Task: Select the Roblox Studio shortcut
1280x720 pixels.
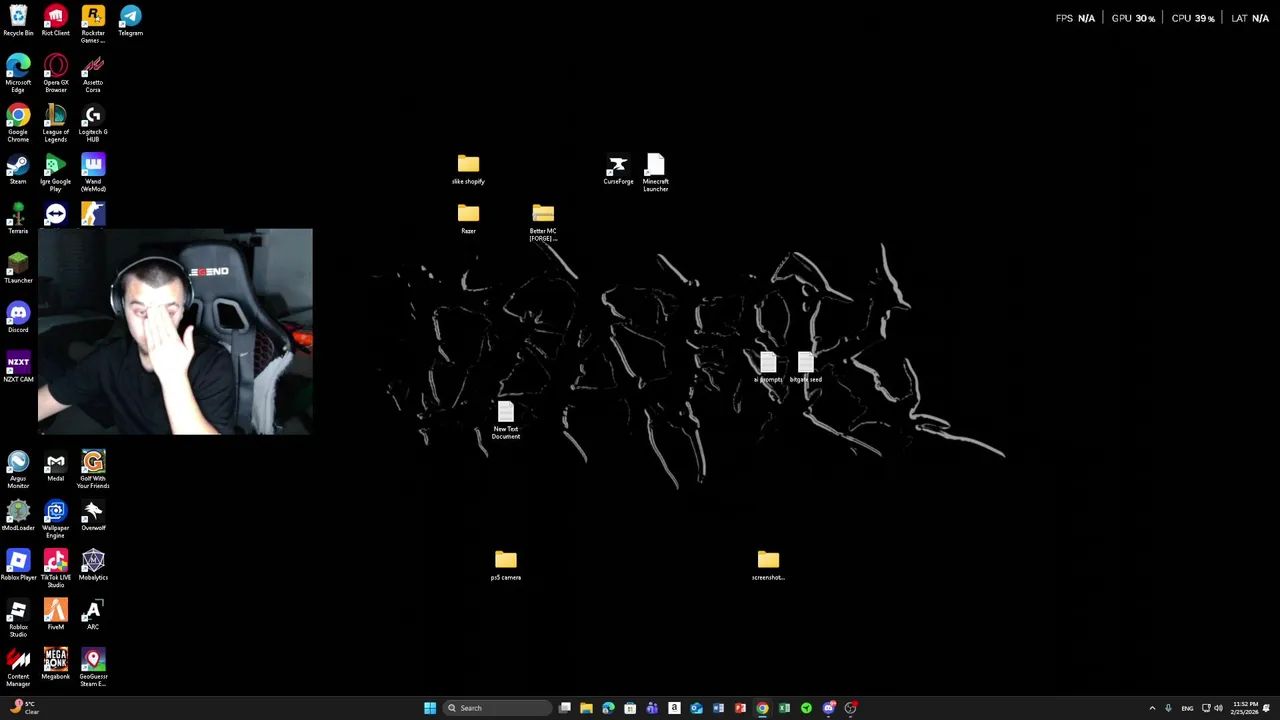Action: pos(18,619)
